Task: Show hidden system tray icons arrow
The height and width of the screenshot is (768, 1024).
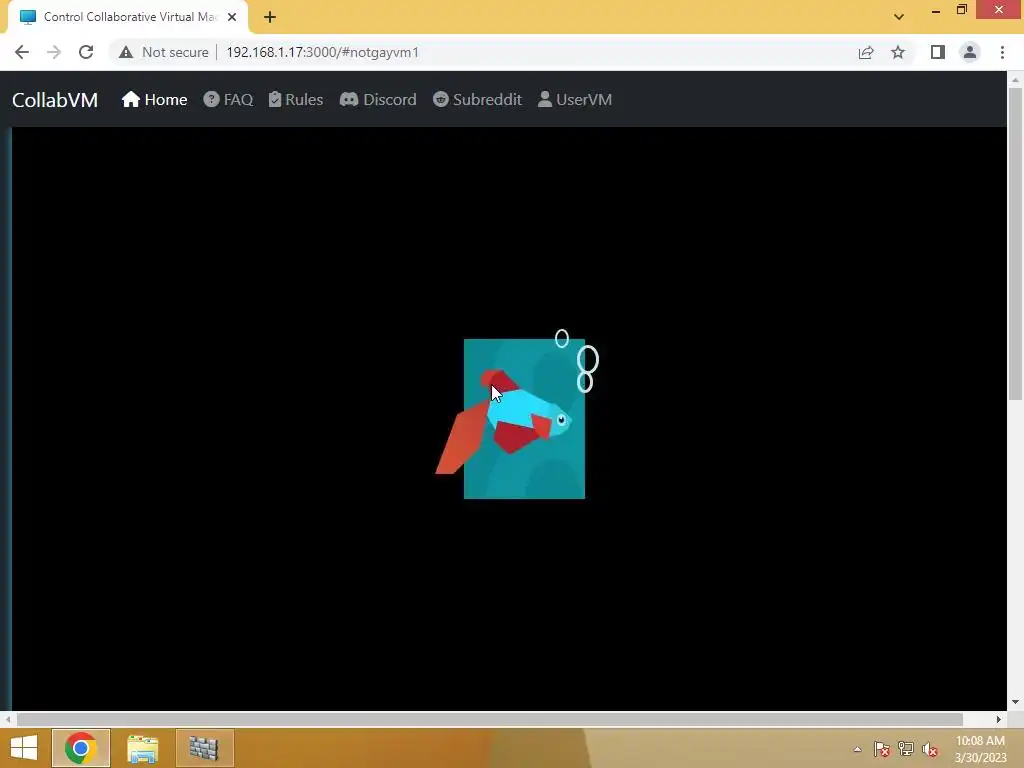Action: click(x=857, y=749)
